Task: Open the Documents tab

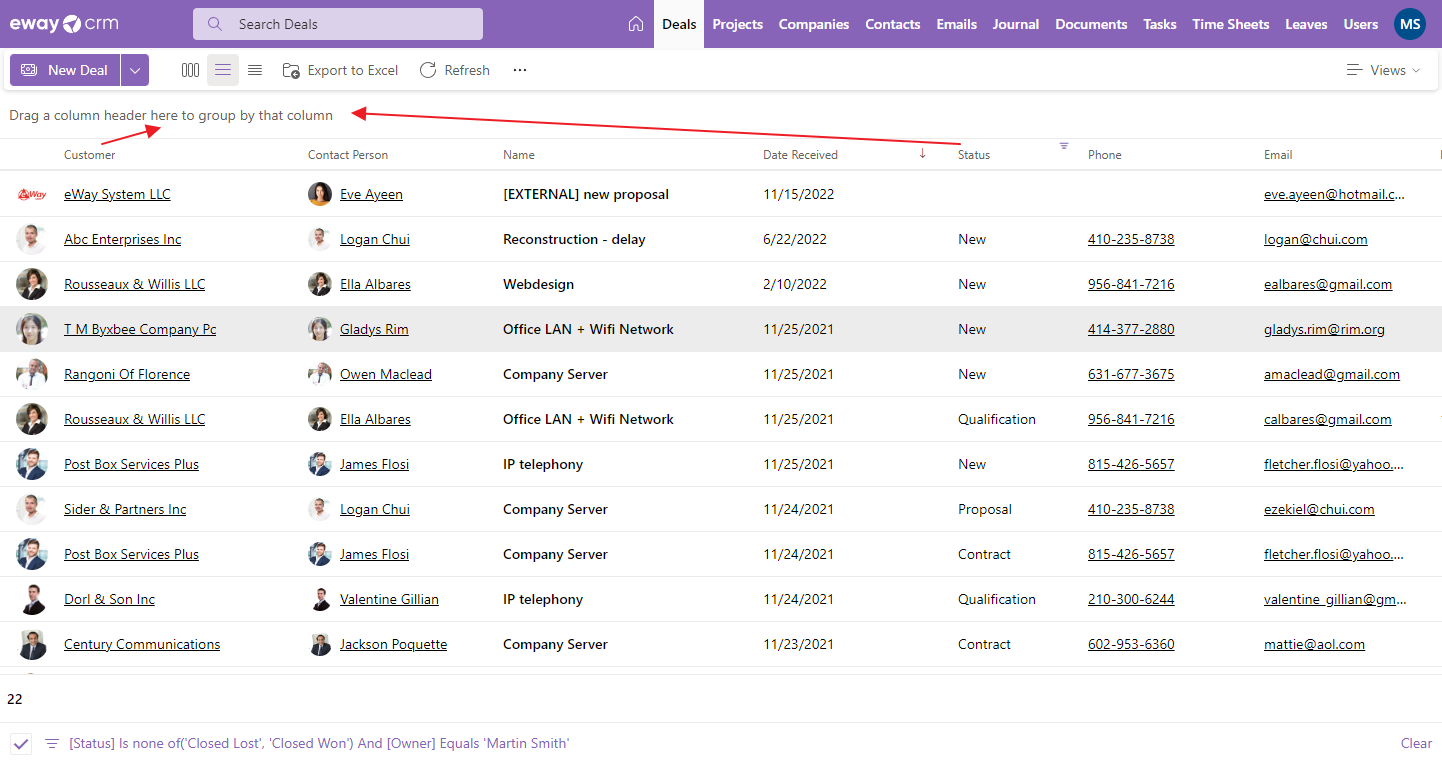Action: click(1091, 24)
